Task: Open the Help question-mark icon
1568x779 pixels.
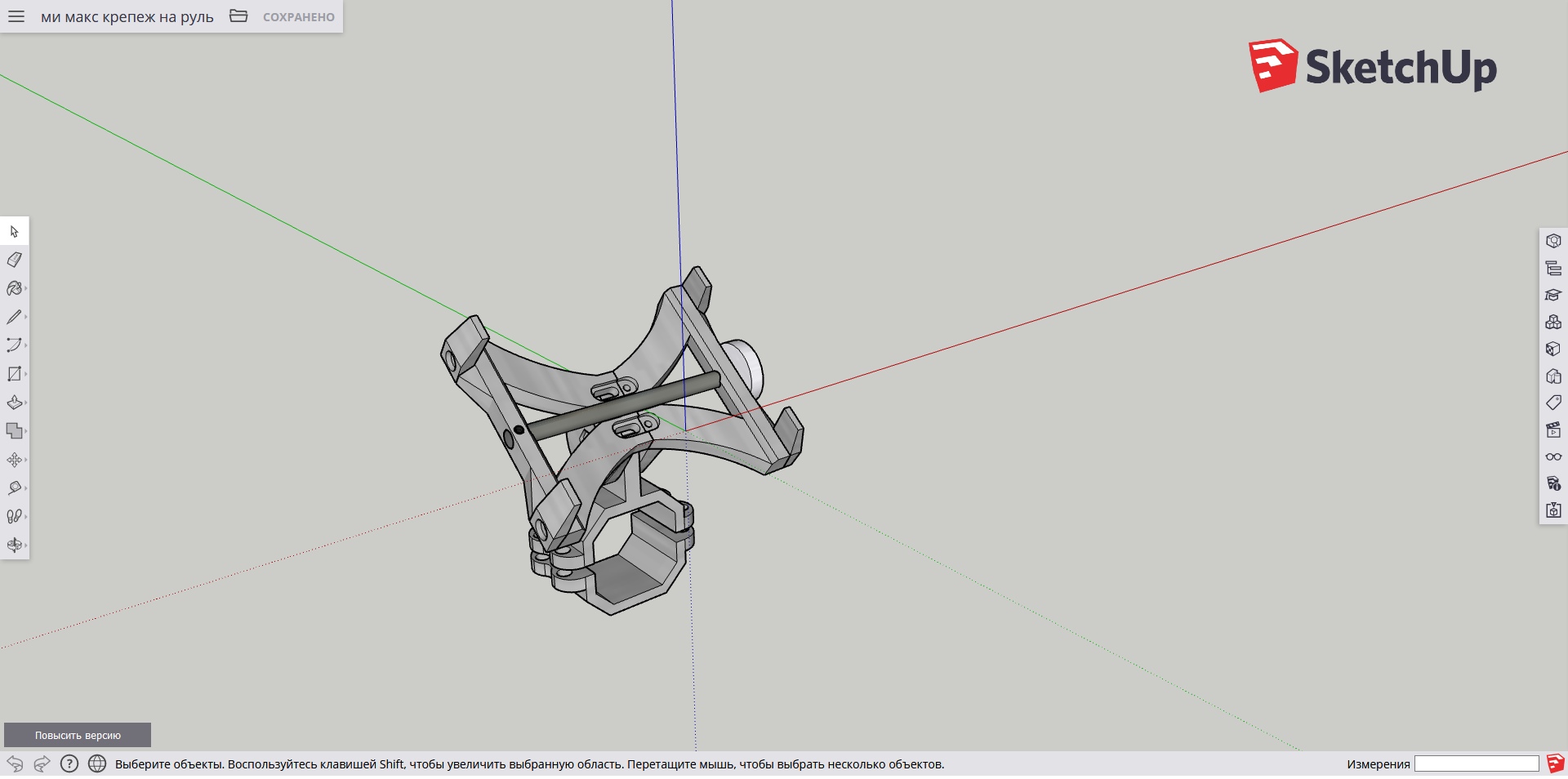Action: (x=69, y=764)
